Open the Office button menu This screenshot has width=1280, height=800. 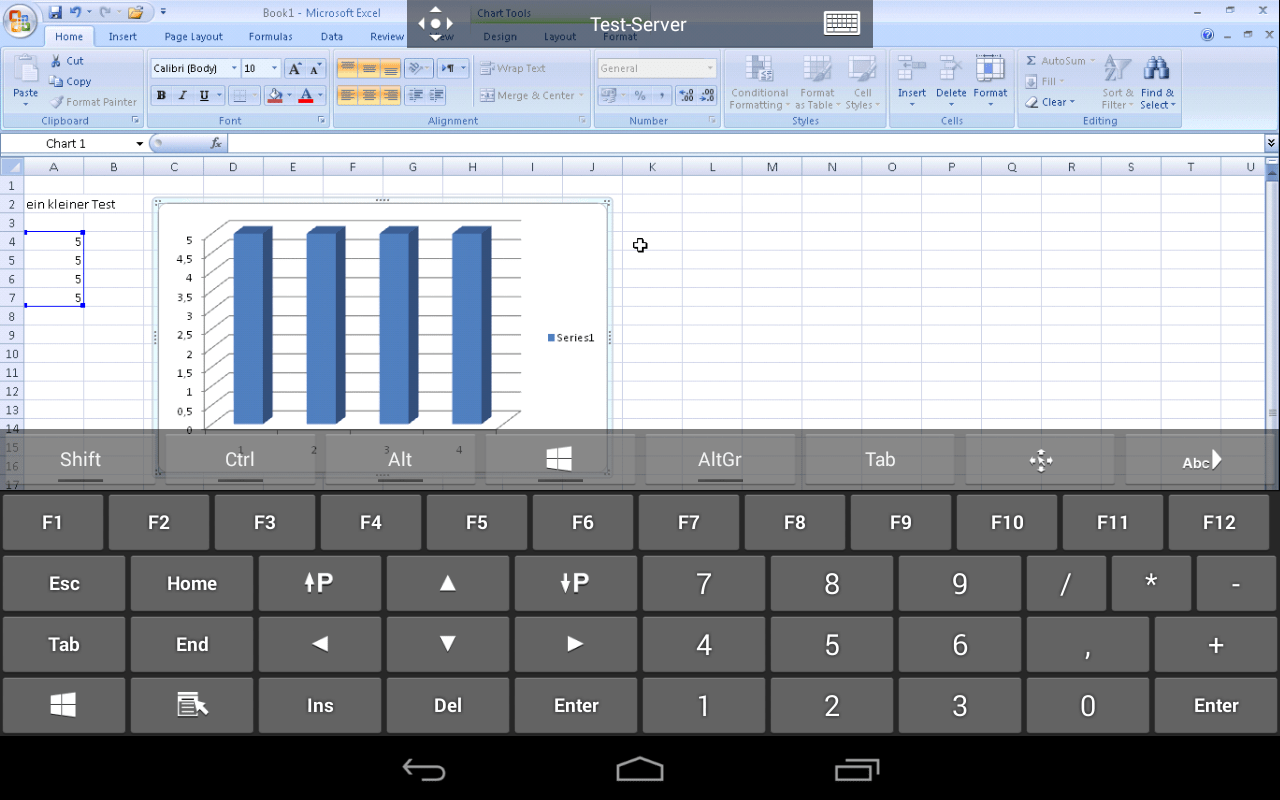(x=19, y=20)
